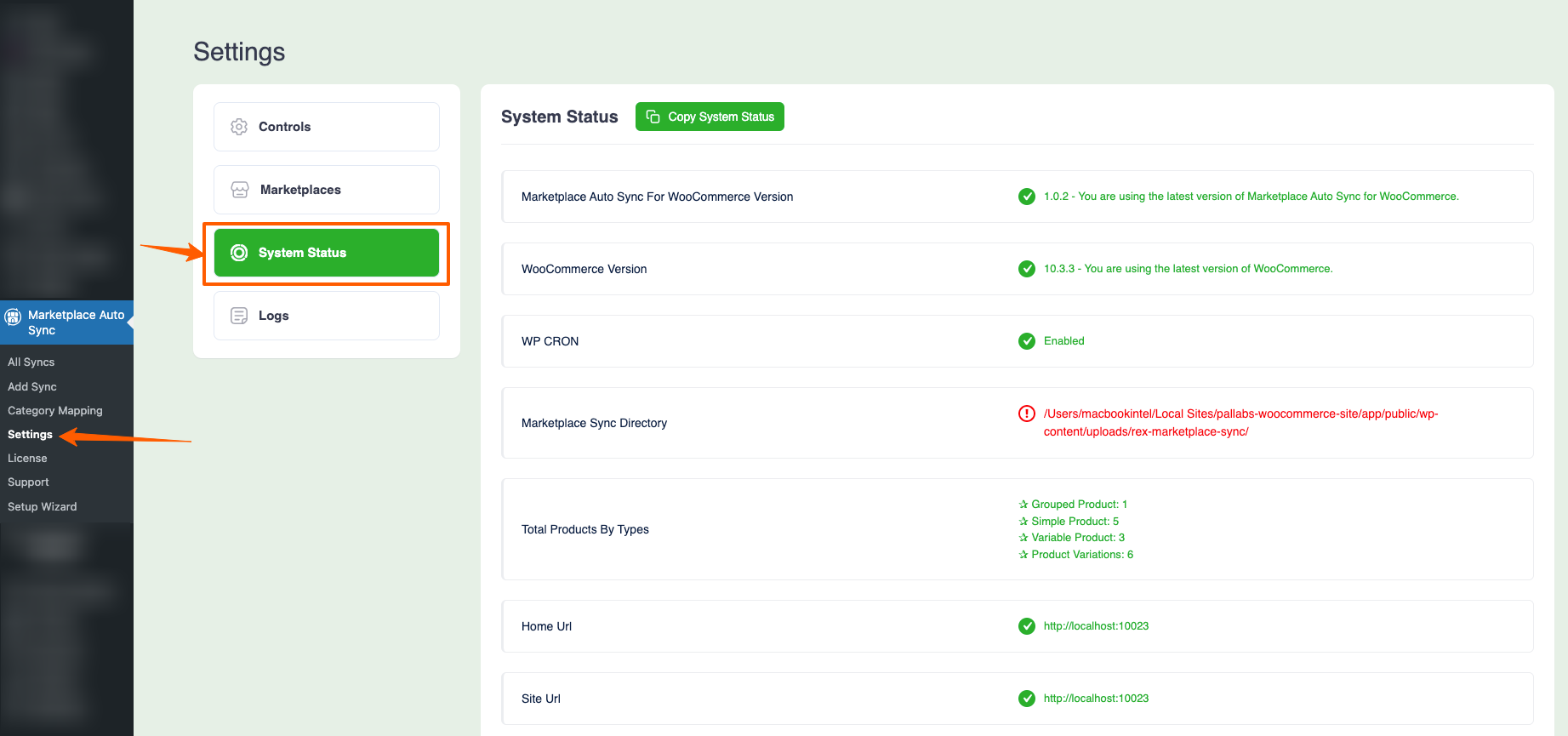
Task: Click the red warning icon beside the sync directory
Action: pos(1027,414)
